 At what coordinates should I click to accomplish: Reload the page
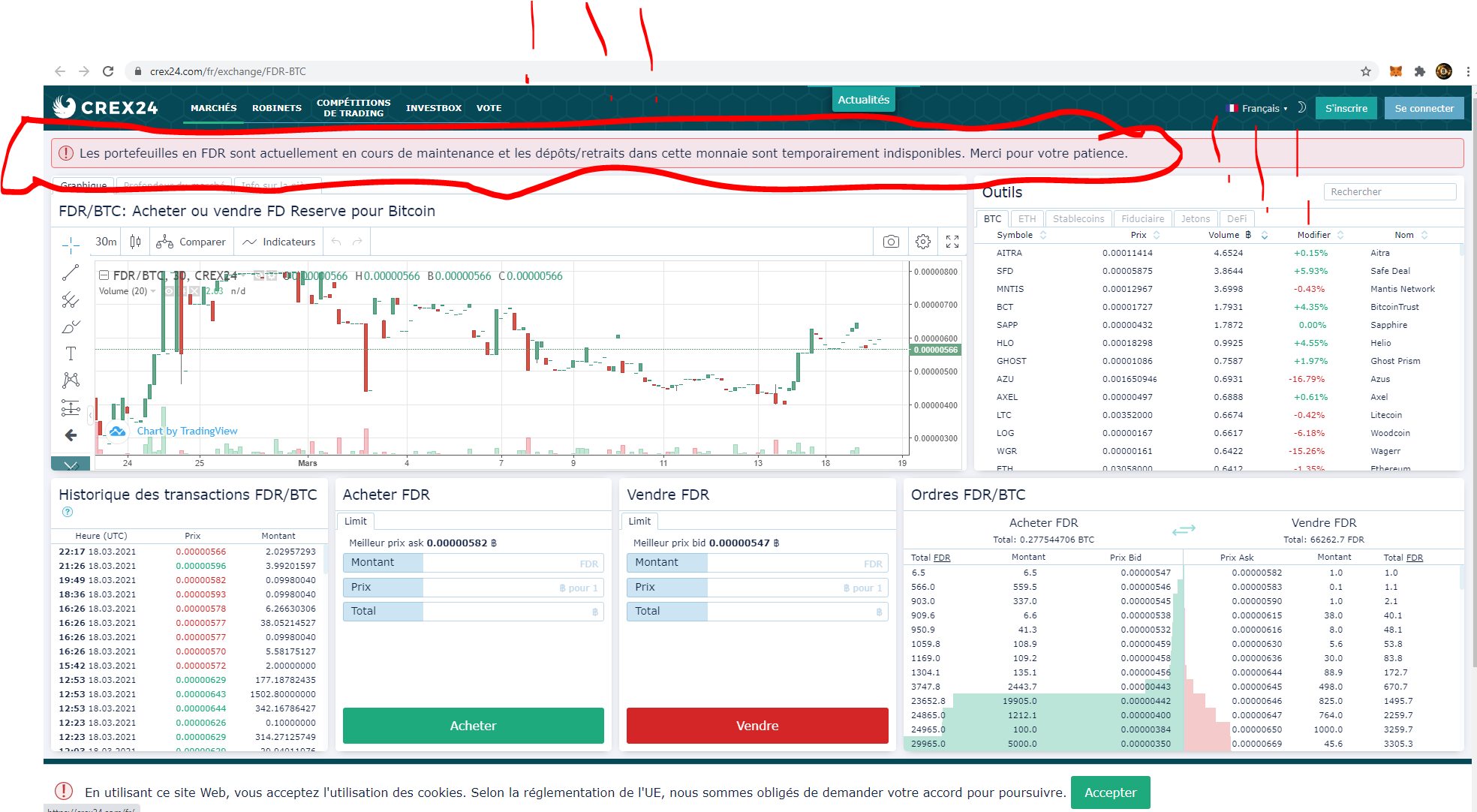(x=108, y=71)
